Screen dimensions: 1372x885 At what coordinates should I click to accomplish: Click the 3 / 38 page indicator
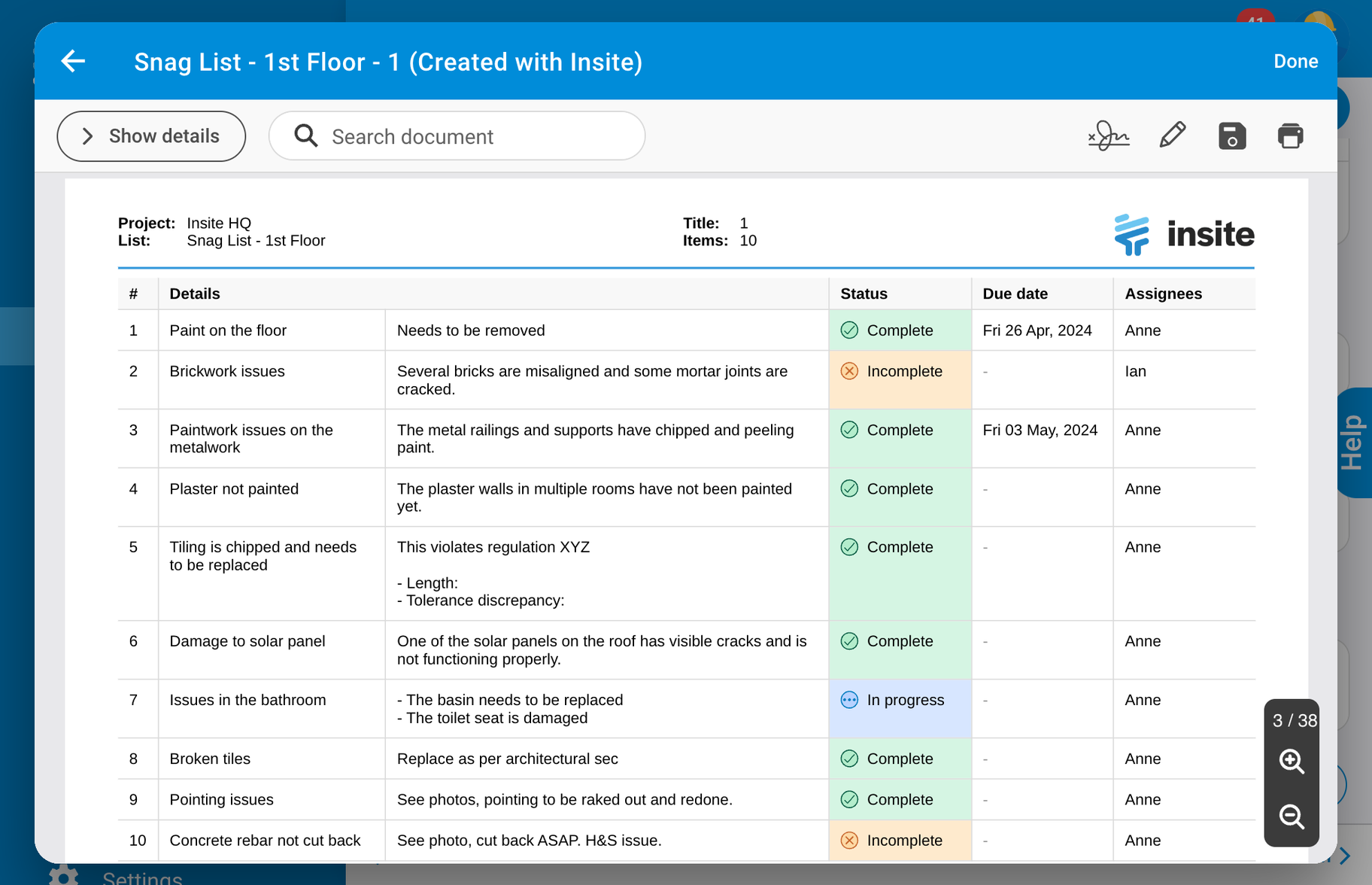[1292, 720]
